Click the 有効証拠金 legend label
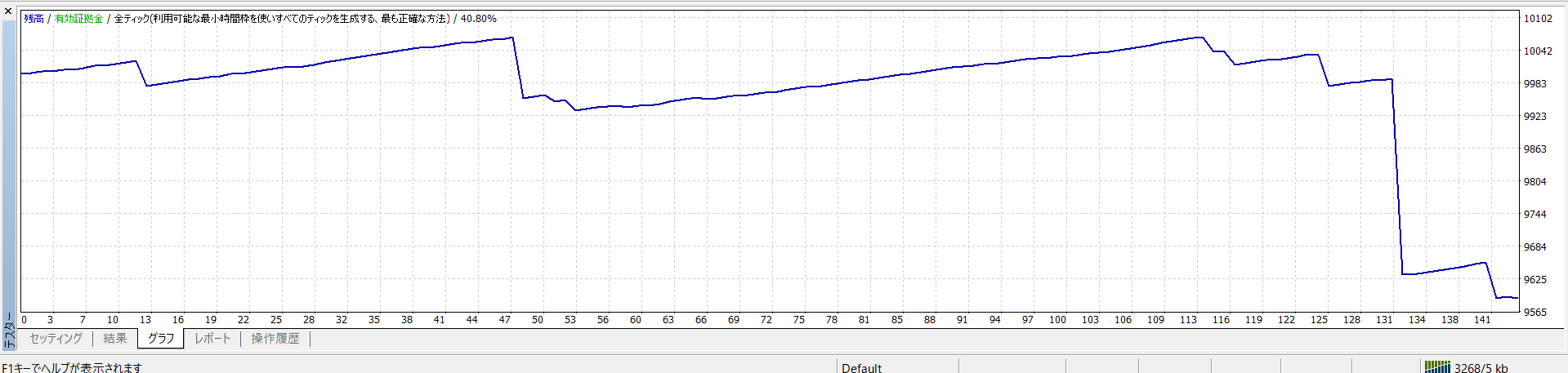The height and width of the screenshot is (373, 1568). click(78, 19)
